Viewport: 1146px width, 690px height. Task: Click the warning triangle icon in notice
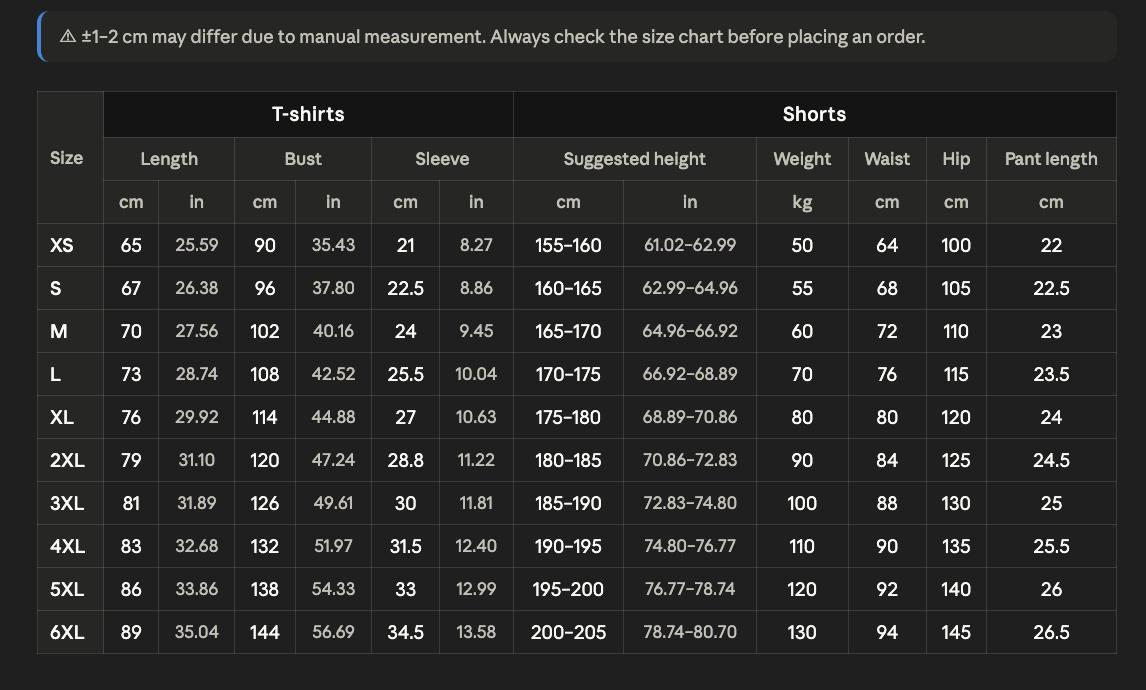coord(67,36)
